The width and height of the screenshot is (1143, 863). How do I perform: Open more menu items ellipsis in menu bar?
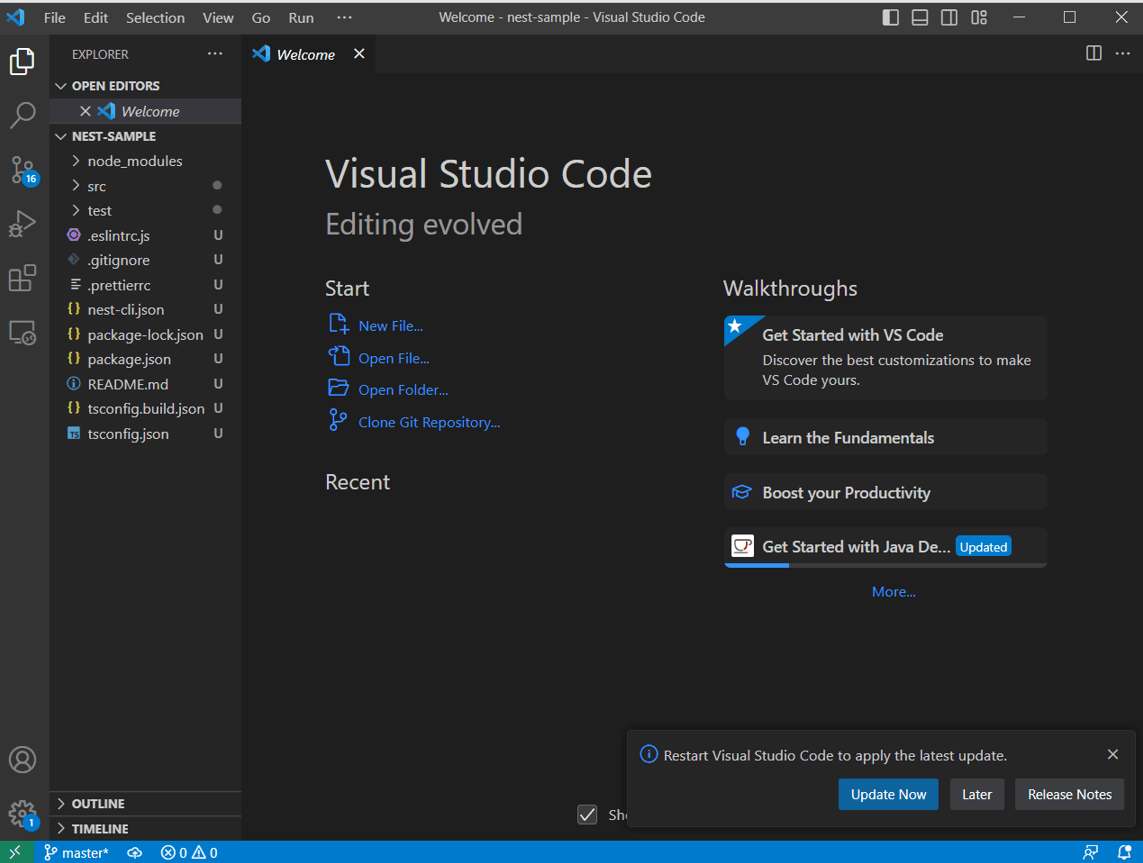(344, 17)
